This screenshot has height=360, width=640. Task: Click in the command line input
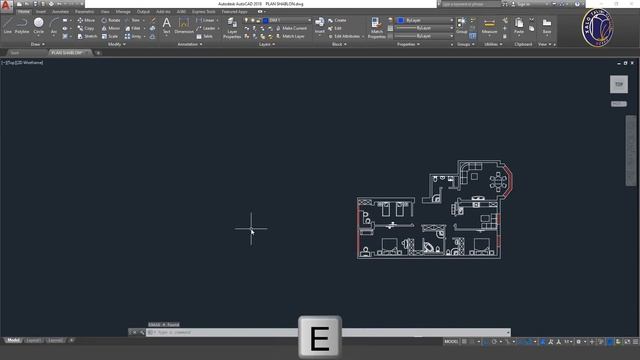click(x=328, y=332)
